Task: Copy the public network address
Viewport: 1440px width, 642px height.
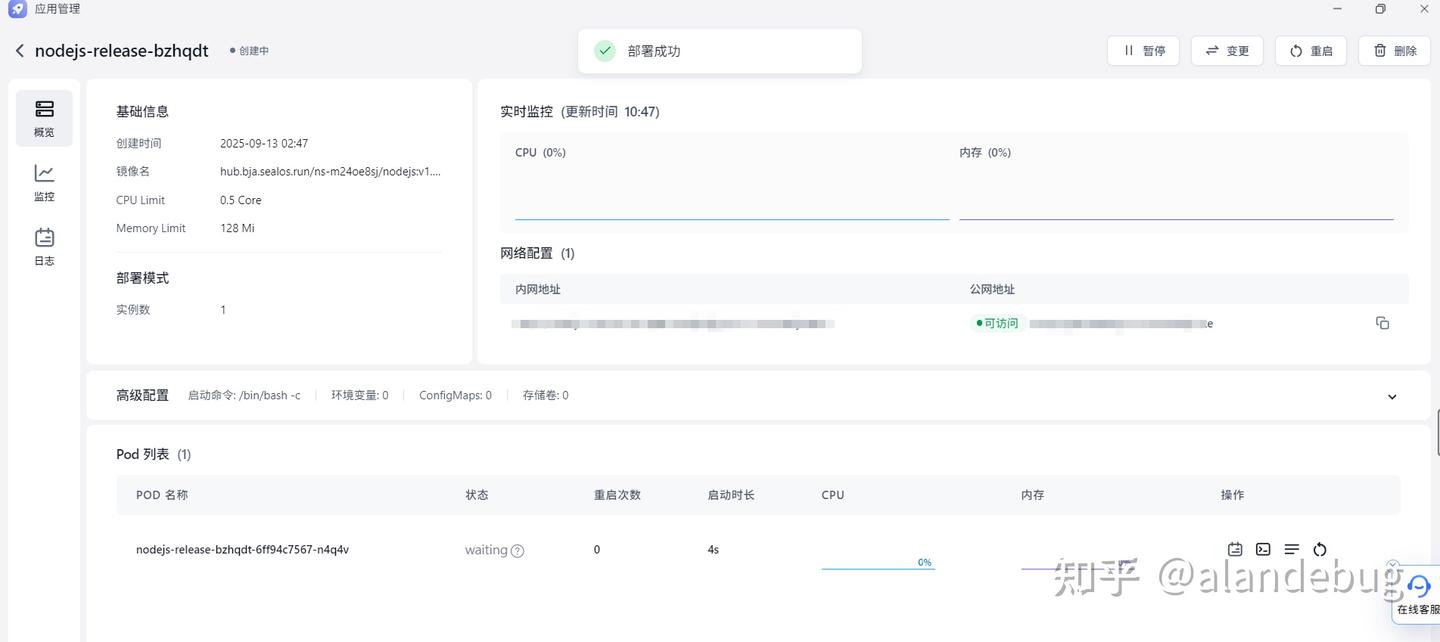Action: (1382, 323)
